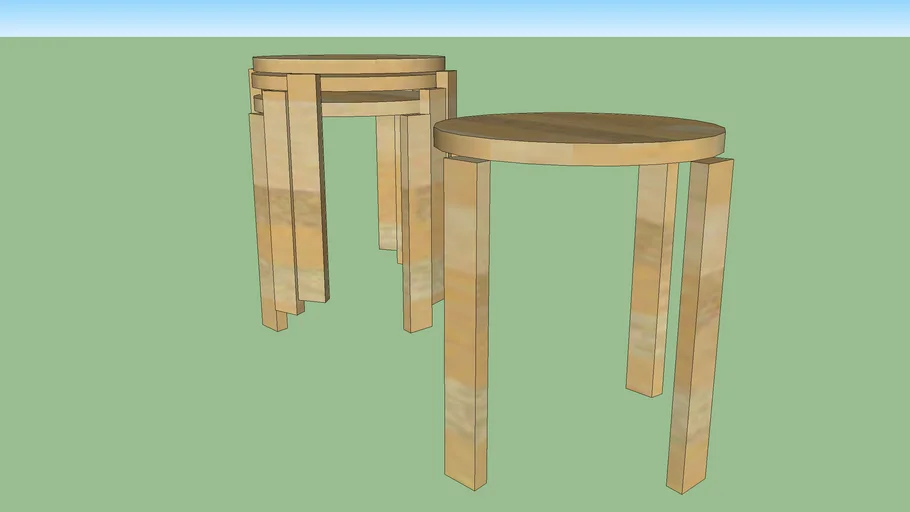Click the widest front leg of stacked stools
This screenshot has width=910, height=512.
pyautogui.click(x=308, y=190)
